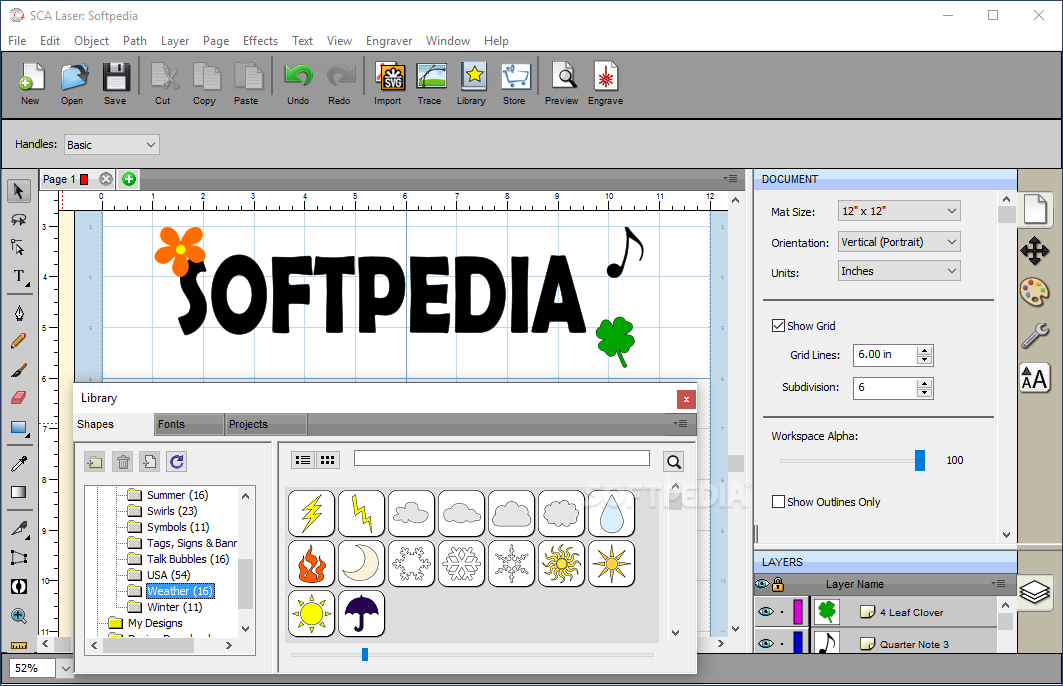Viewport: 1063px width, 686px height.
Task: Open the Position & Size move panel
Action: (1035, 251)
